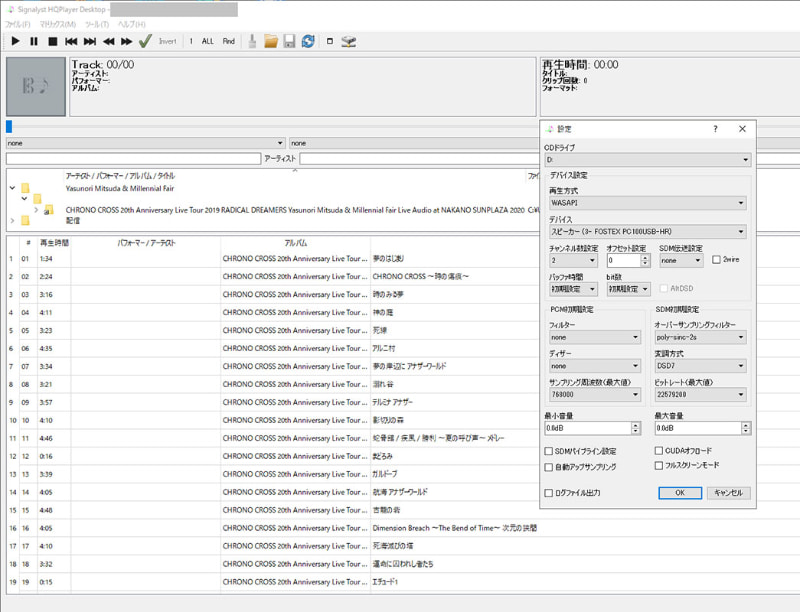Viewport: 800px width, 612px height.
Task: Click the left search input field
Action: click(133, 159)
